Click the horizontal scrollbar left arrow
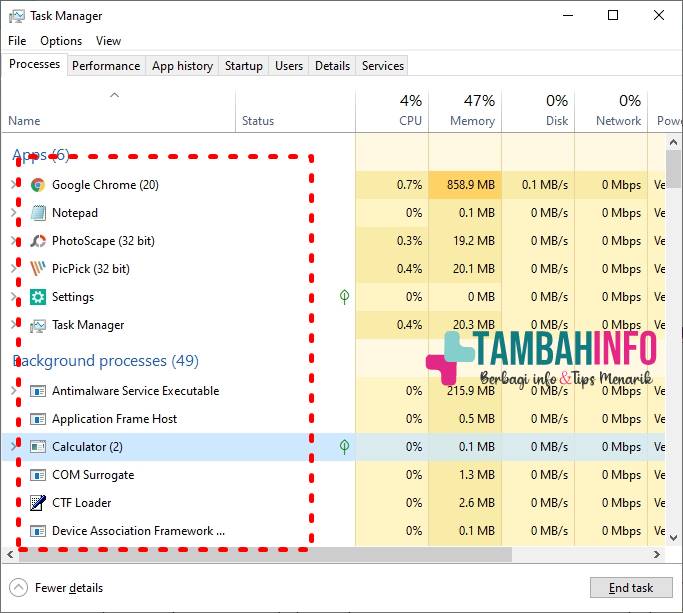The image size is (683, 613). [10, 555]
